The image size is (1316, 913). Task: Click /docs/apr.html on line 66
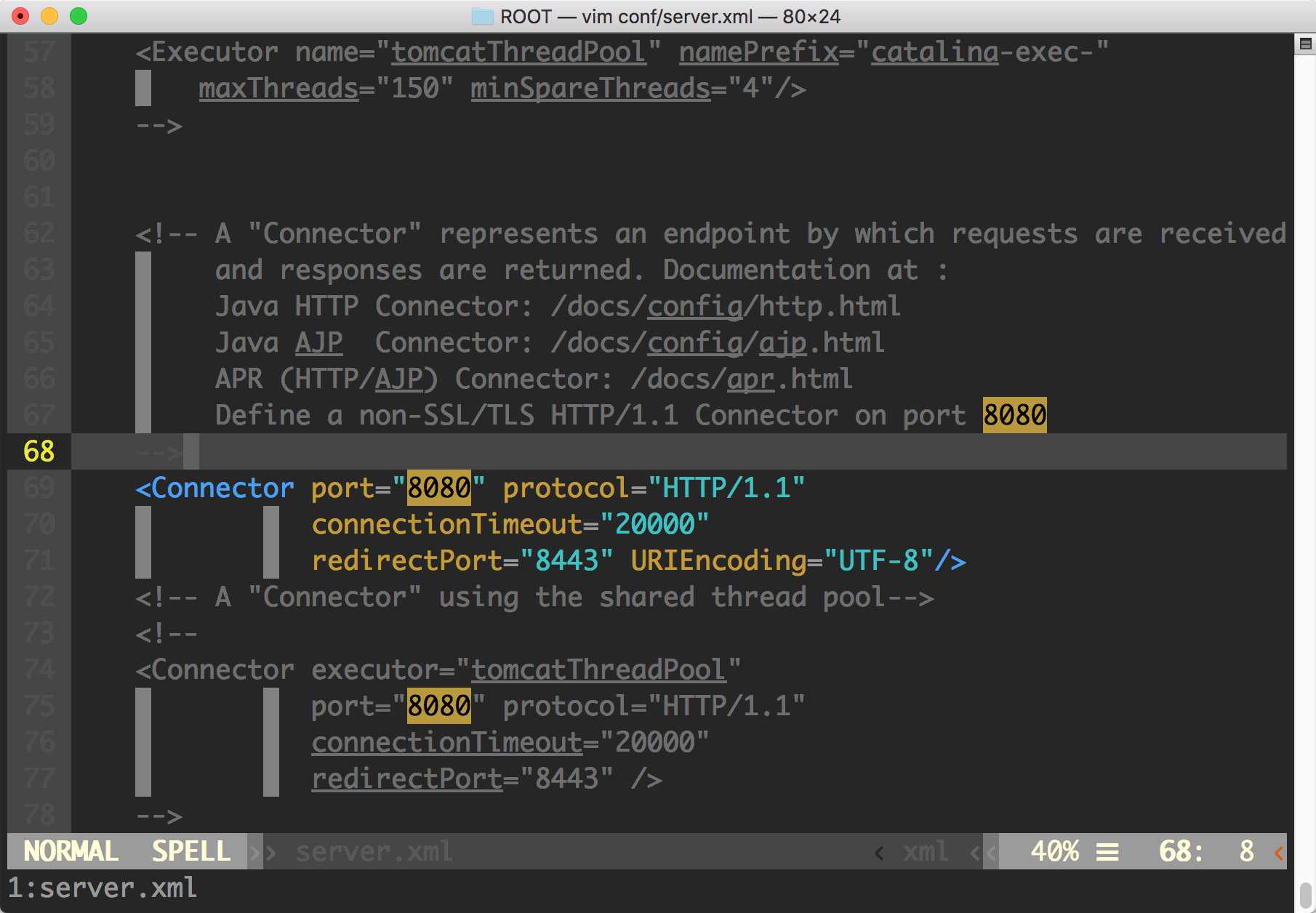pos(742,379)
